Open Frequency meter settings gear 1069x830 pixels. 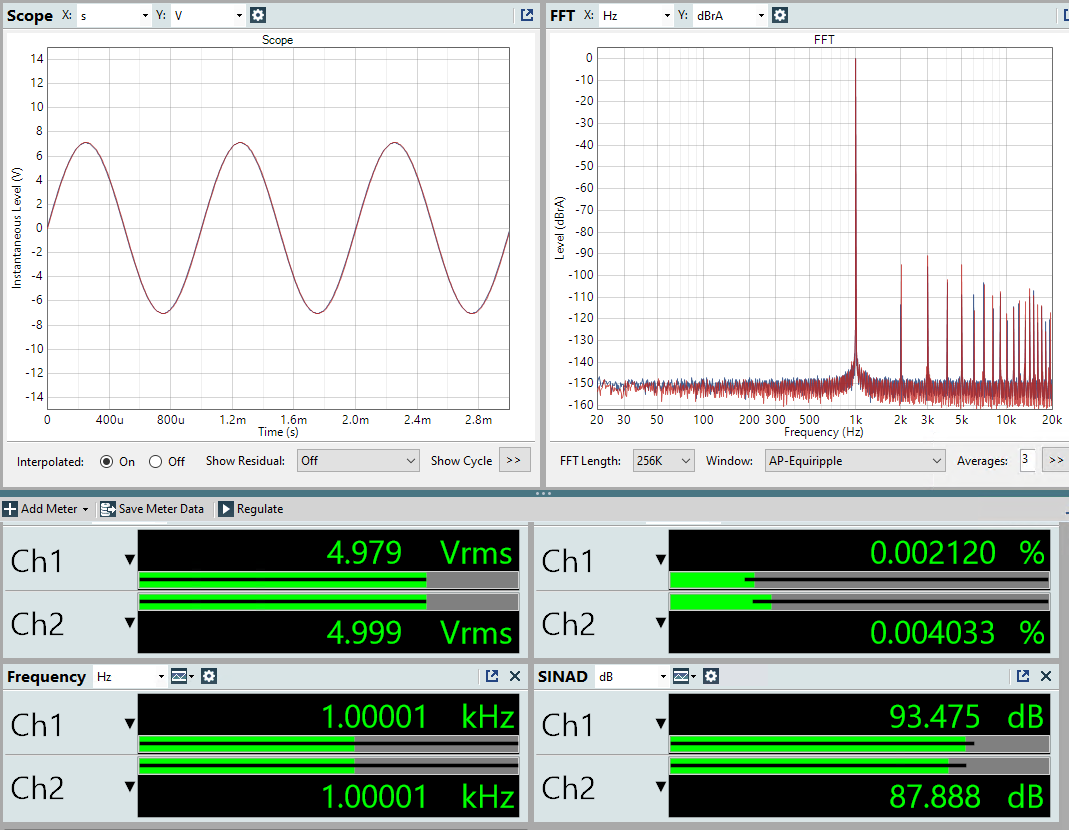click(209, 676)
